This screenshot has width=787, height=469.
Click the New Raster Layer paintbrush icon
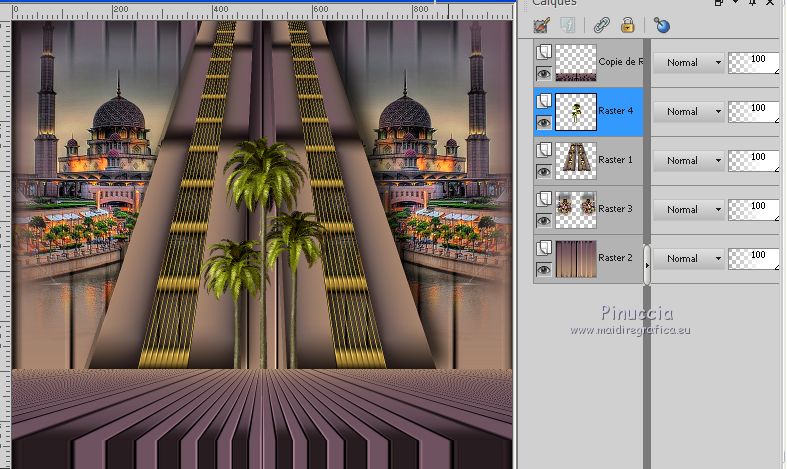542,25
